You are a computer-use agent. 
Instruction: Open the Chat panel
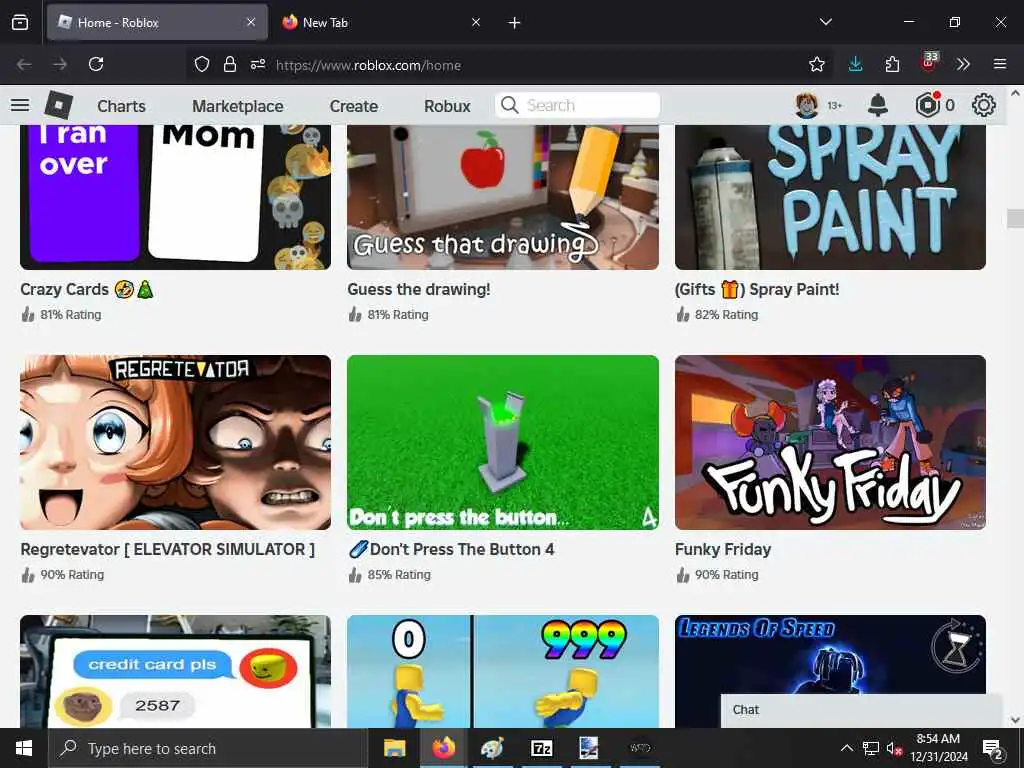861,711
